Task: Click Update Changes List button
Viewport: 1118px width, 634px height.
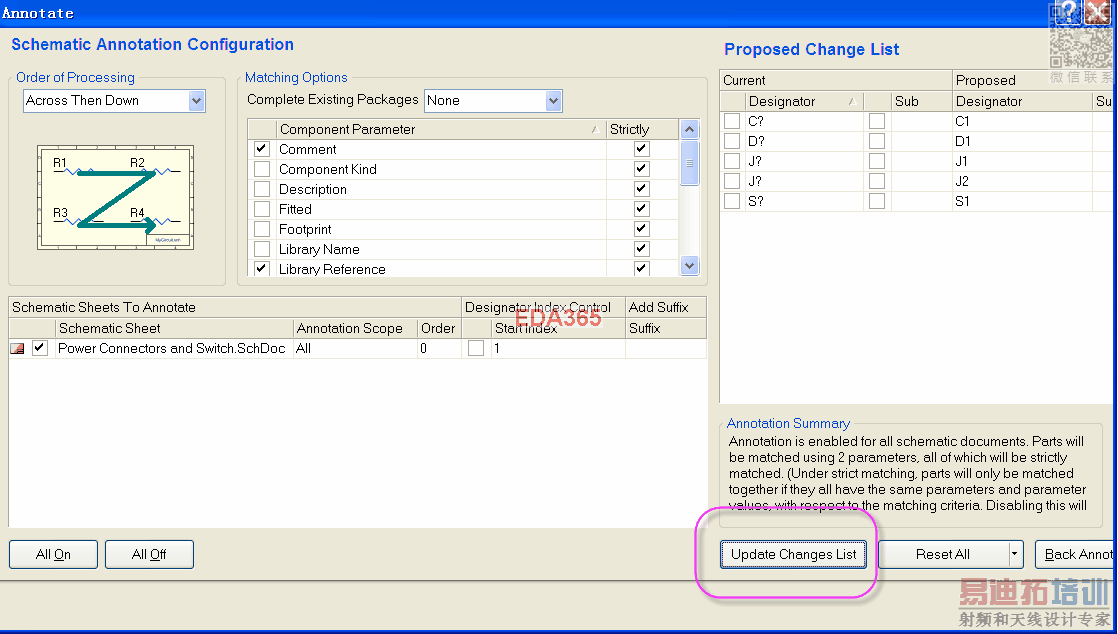Action: (794, 554)
